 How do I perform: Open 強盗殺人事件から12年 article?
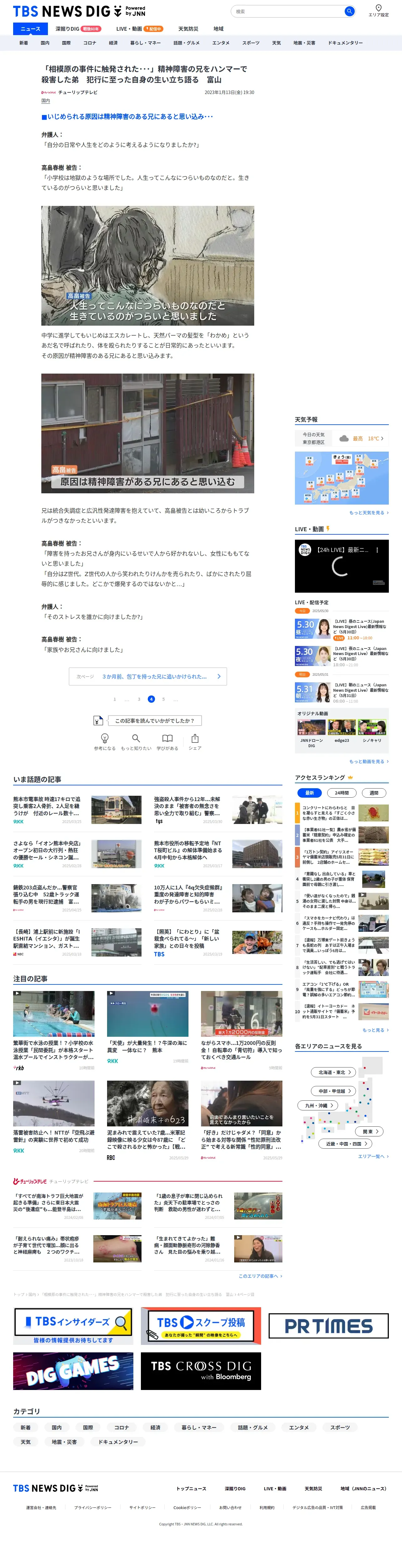tap(218, 810)
